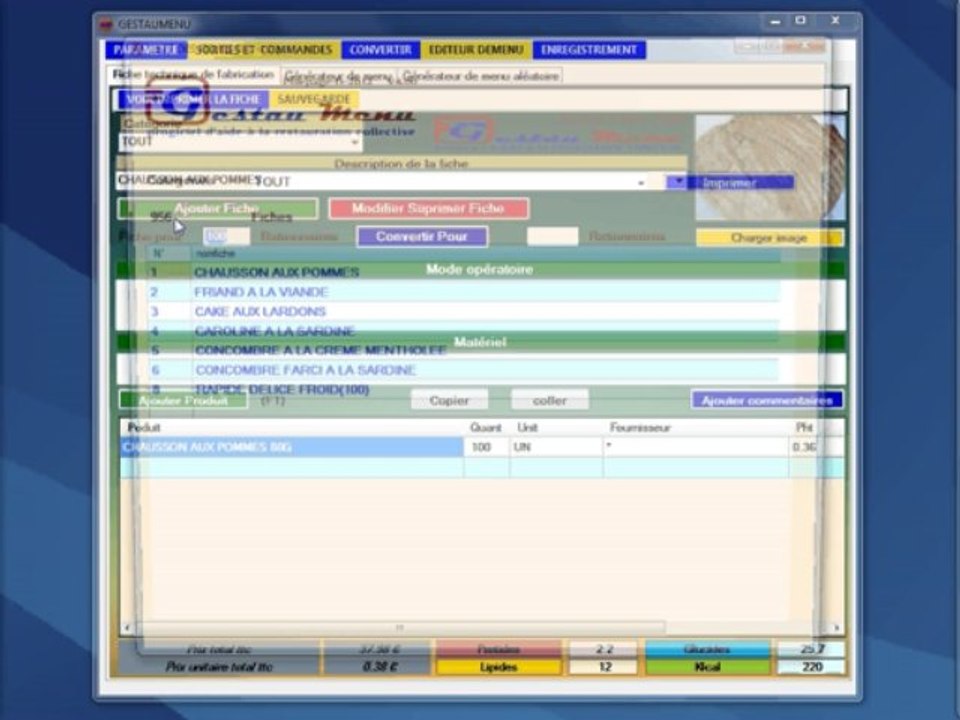960x720 pixels.
Task: Click the Pht column header
Action: [816, 427]
